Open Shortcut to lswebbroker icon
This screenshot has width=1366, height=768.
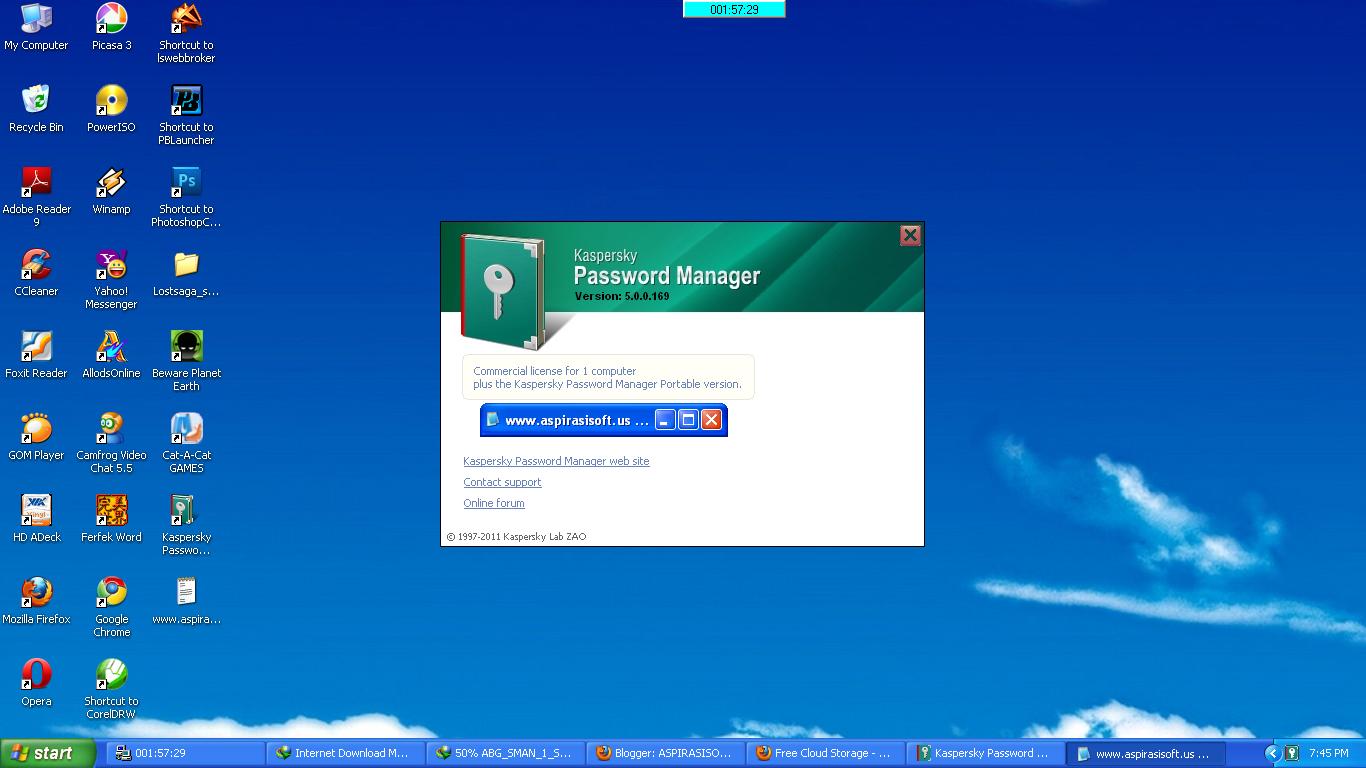186,33
